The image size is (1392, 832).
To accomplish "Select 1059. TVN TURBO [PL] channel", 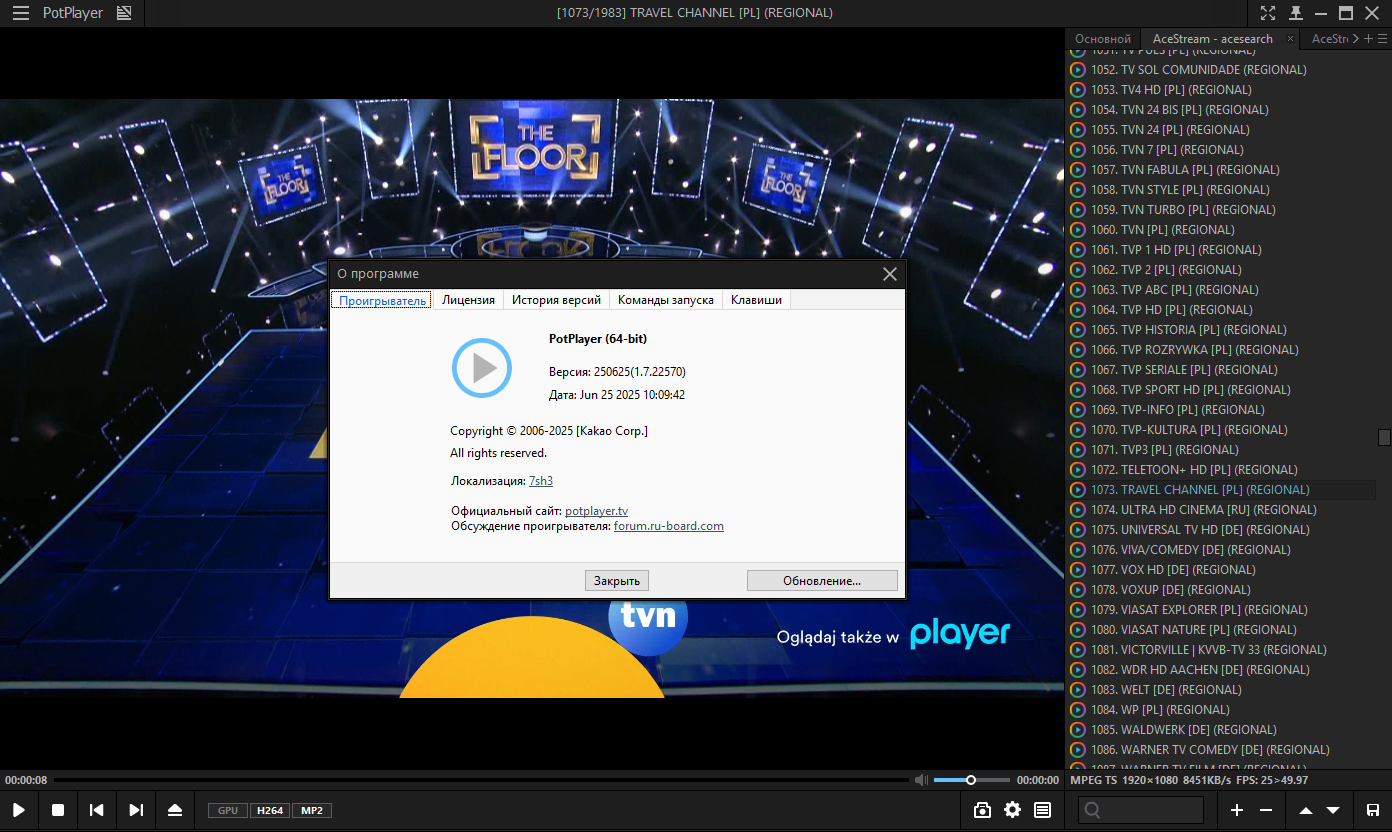I will (x=1221, y=210).
